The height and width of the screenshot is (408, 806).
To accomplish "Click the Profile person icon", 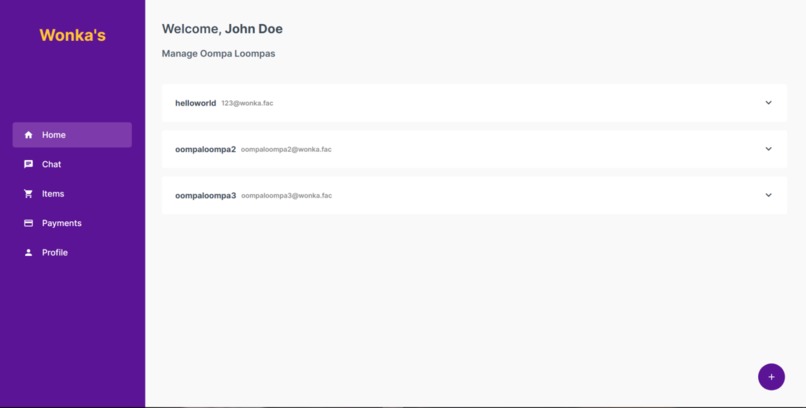I will click(x=29, y=253).
